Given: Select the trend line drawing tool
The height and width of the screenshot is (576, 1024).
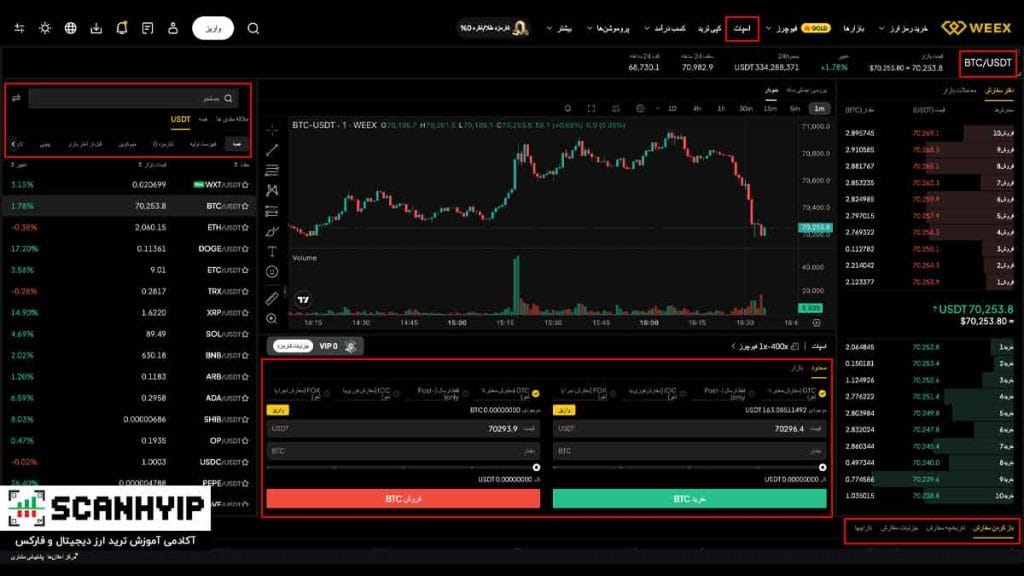Looking at the screenshot, I should 272,150.
